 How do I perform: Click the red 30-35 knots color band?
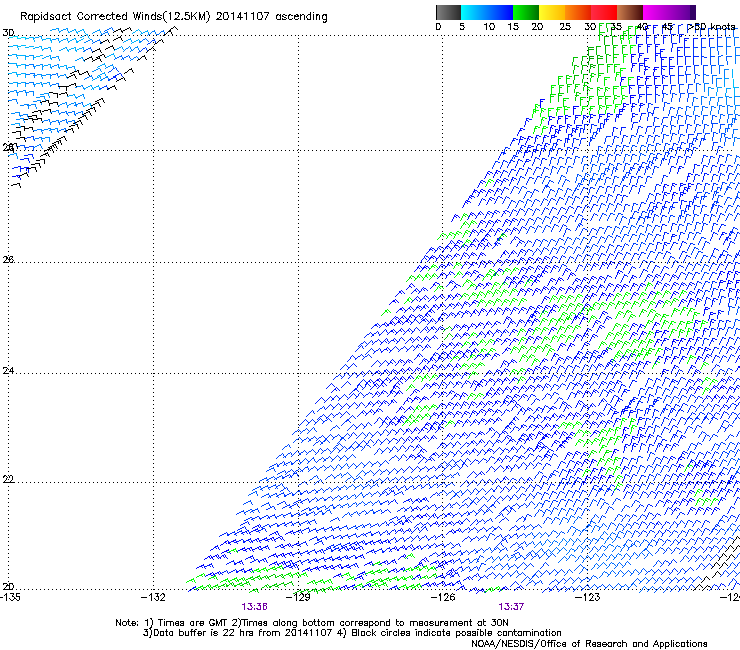coord(604,12)
